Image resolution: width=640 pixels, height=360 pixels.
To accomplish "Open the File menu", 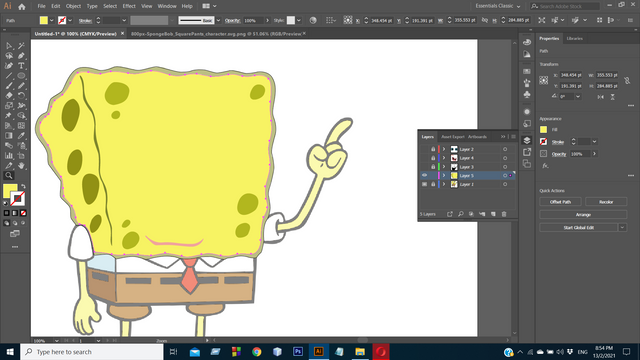I will point(41,6).
